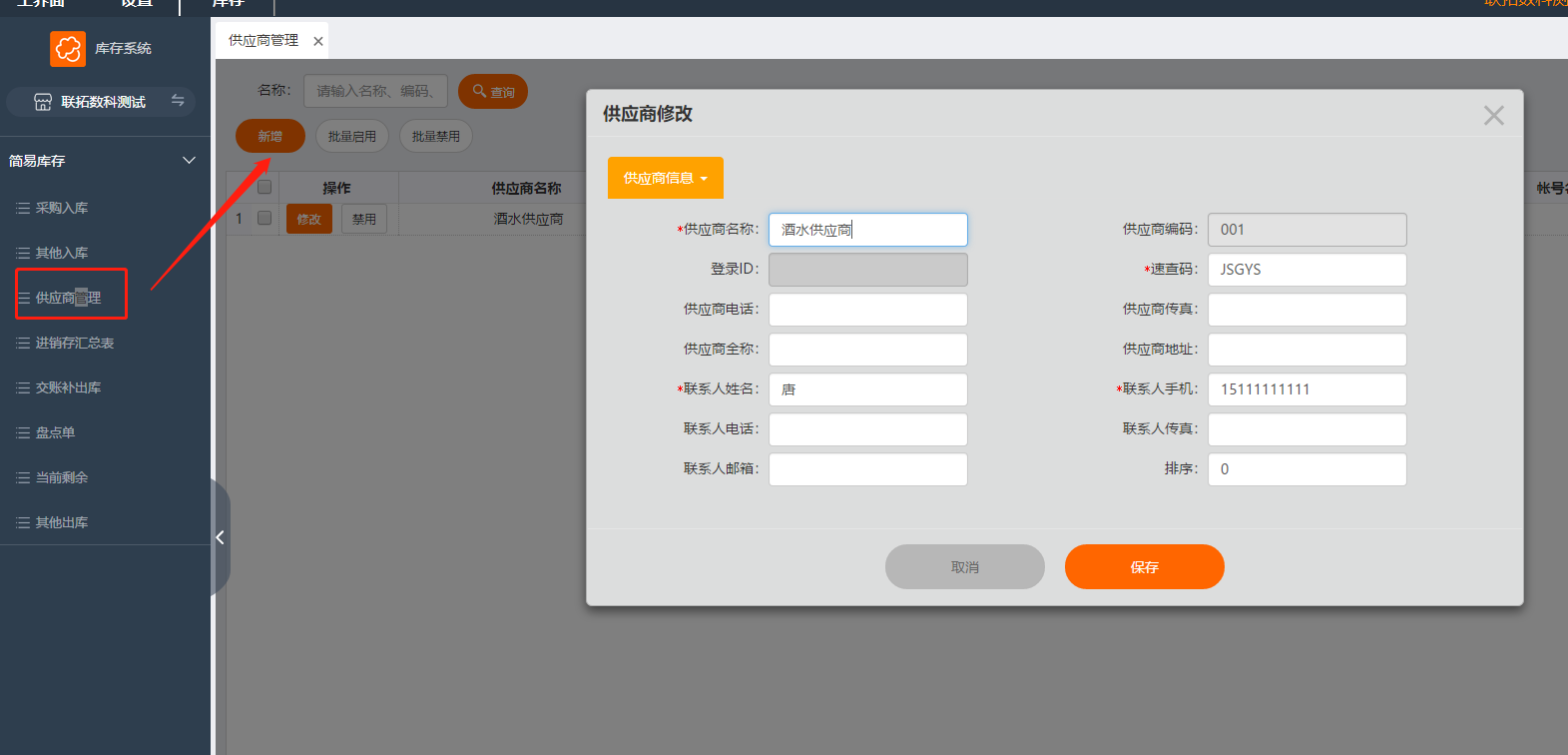The height and width of the screenshot is (755, 1568).
Task: Click the list icon beside 交账补出库
Action: 23,387
